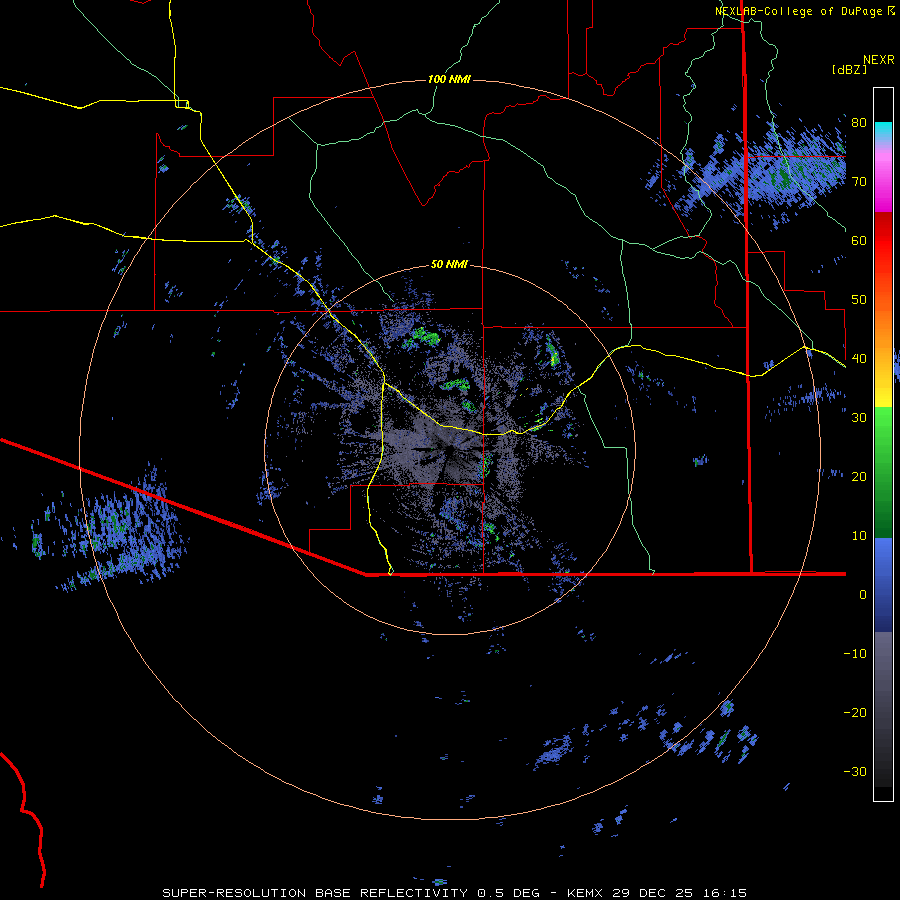Screen dimensions: 900x900
Task: Click the 70 dBZ scale value
Action: 859,182
